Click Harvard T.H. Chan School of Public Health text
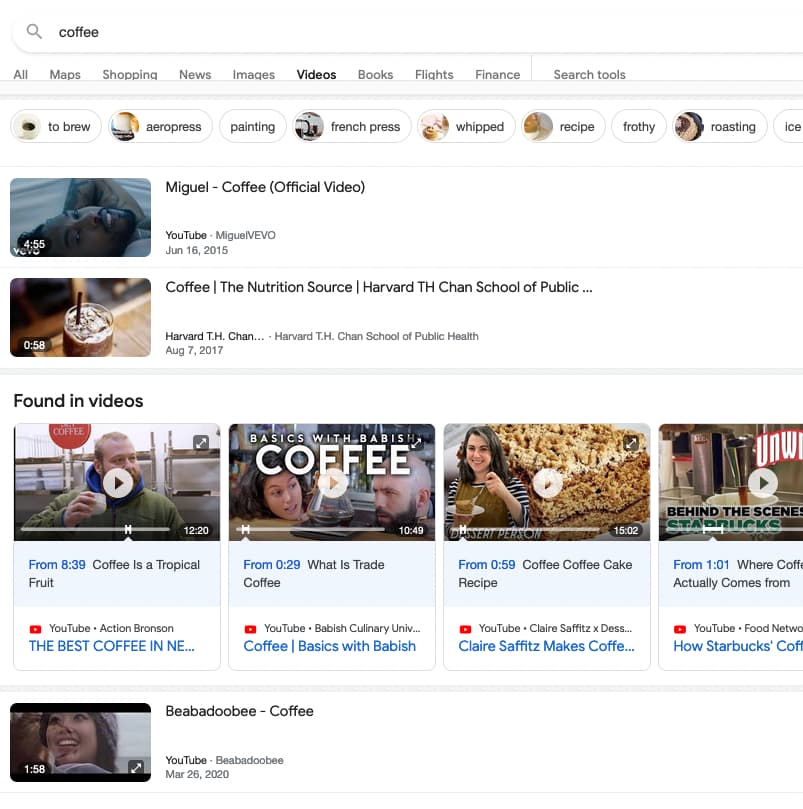The width and height of the screenshot is (803, 809). coord(377,336)
